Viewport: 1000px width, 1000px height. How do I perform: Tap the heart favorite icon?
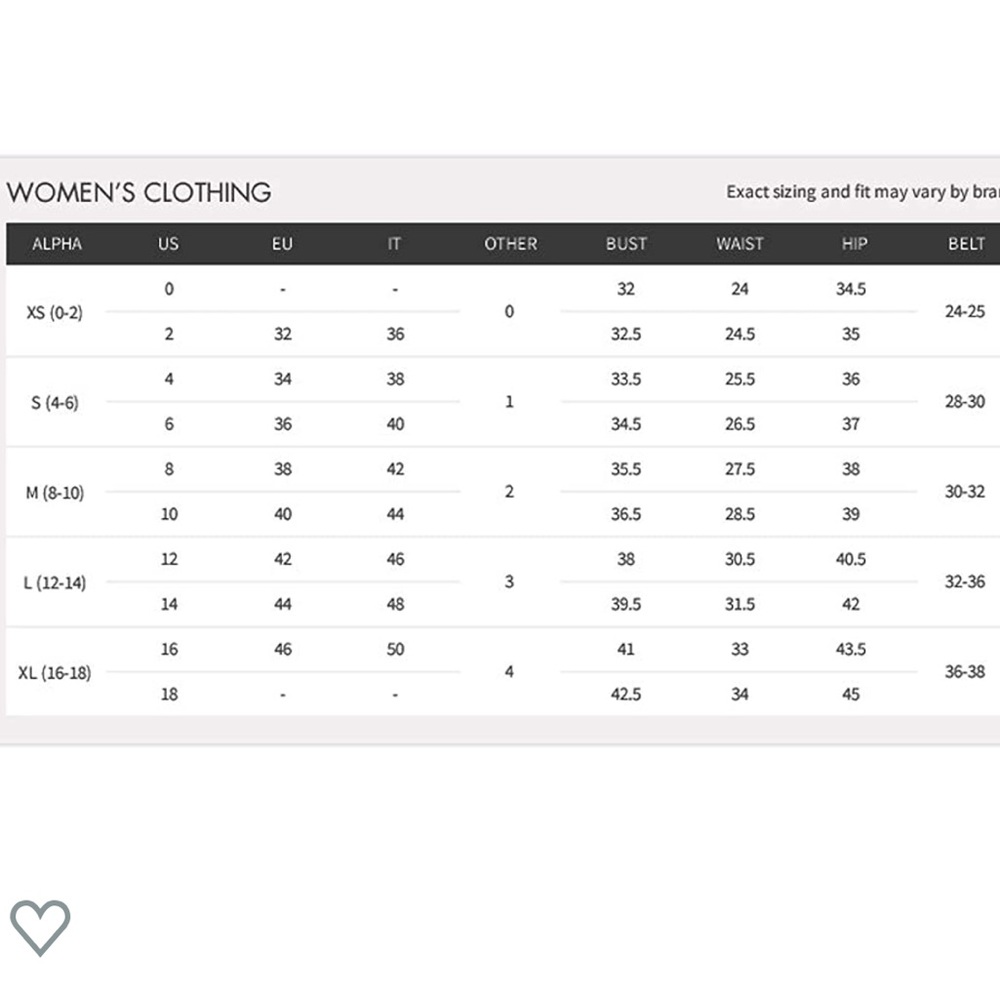pos(40,927)
